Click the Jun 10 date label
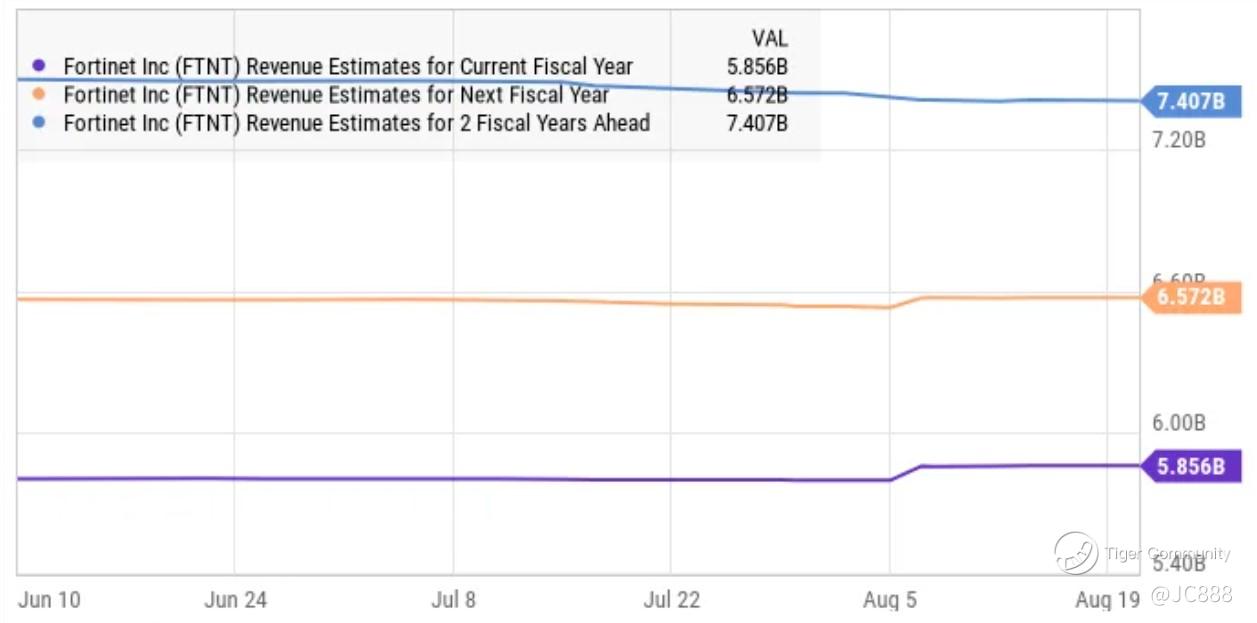The height and width of the screenshot is (623, 1257). 49,600
